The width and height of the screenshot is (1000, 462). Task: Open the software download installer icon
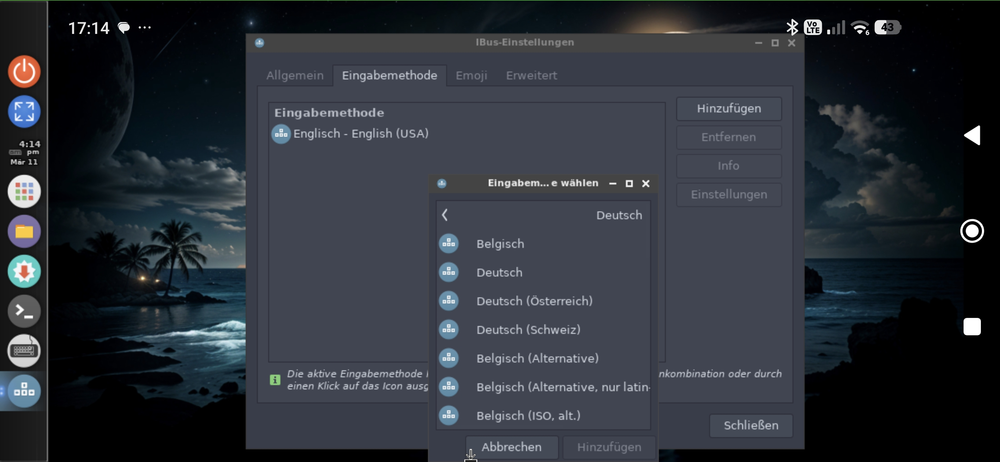24,271
